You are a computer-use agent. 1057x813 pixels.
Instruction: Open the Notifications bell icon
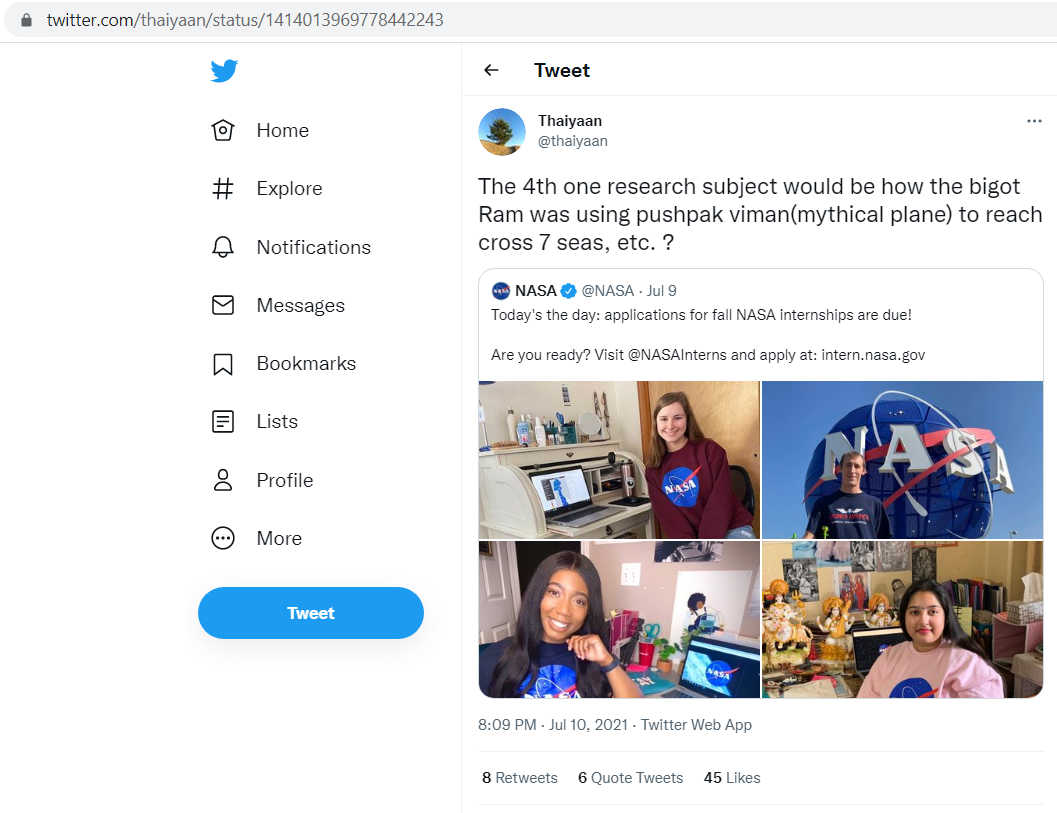pos(223,247)
